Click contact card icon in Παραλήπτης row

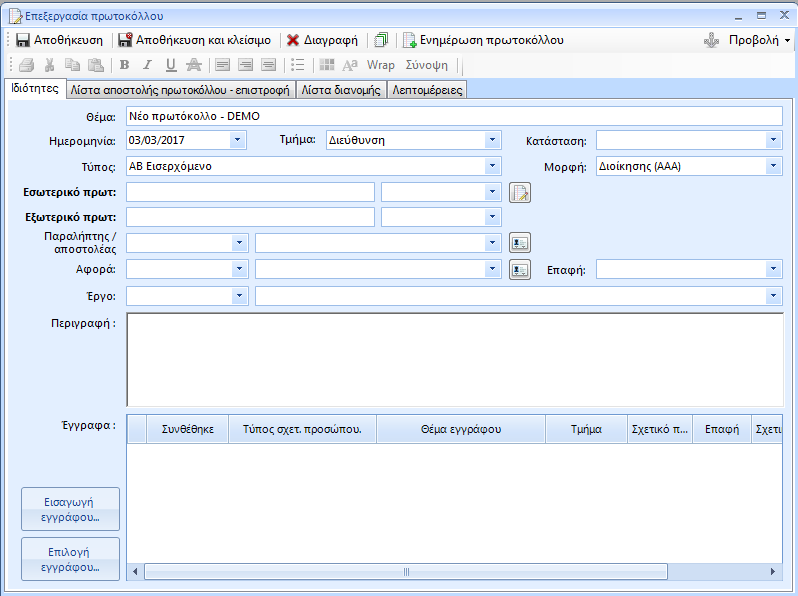[x=519, y=242]
